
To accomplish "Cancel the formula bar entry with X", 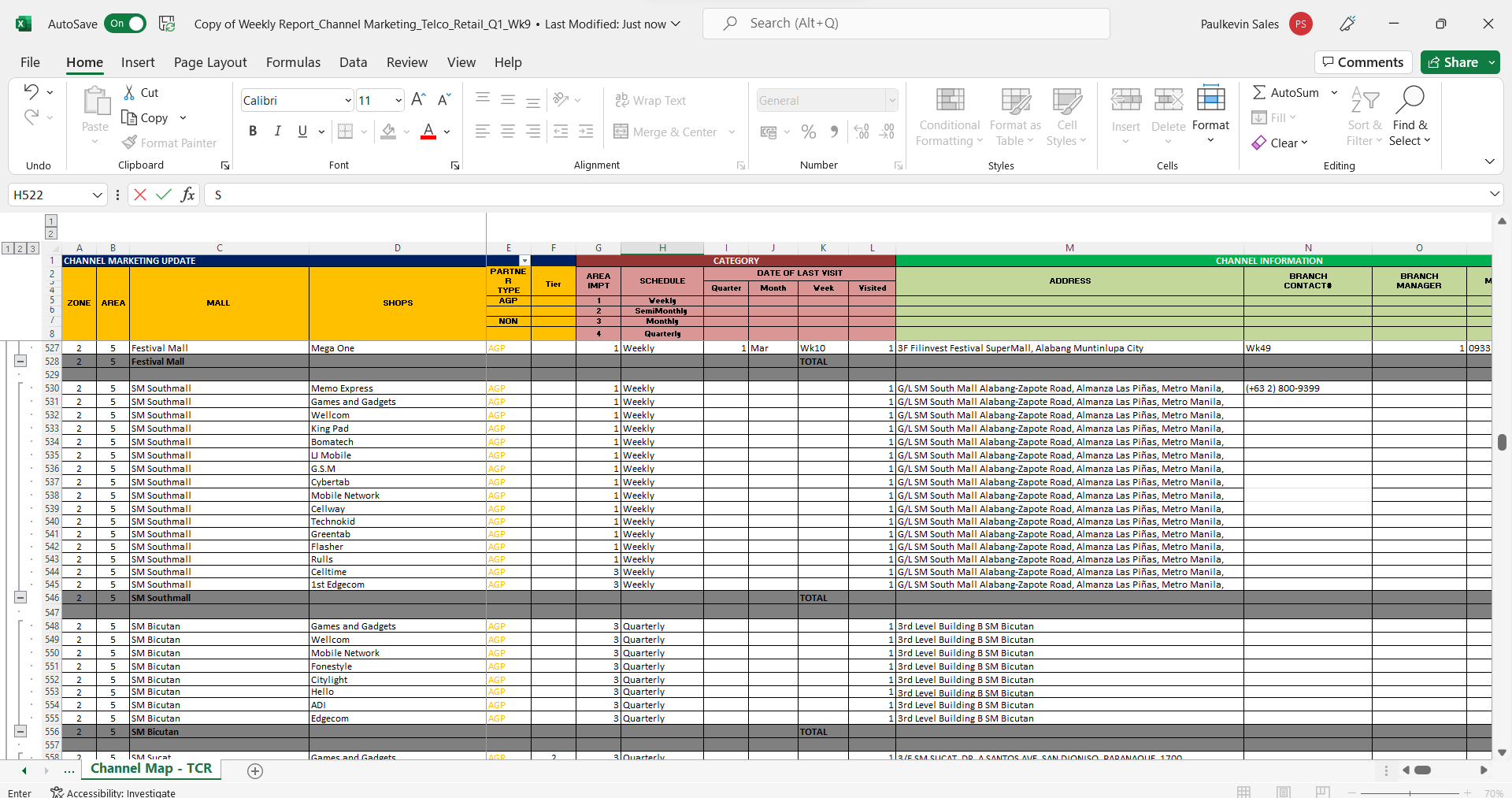I will [140, 195].
